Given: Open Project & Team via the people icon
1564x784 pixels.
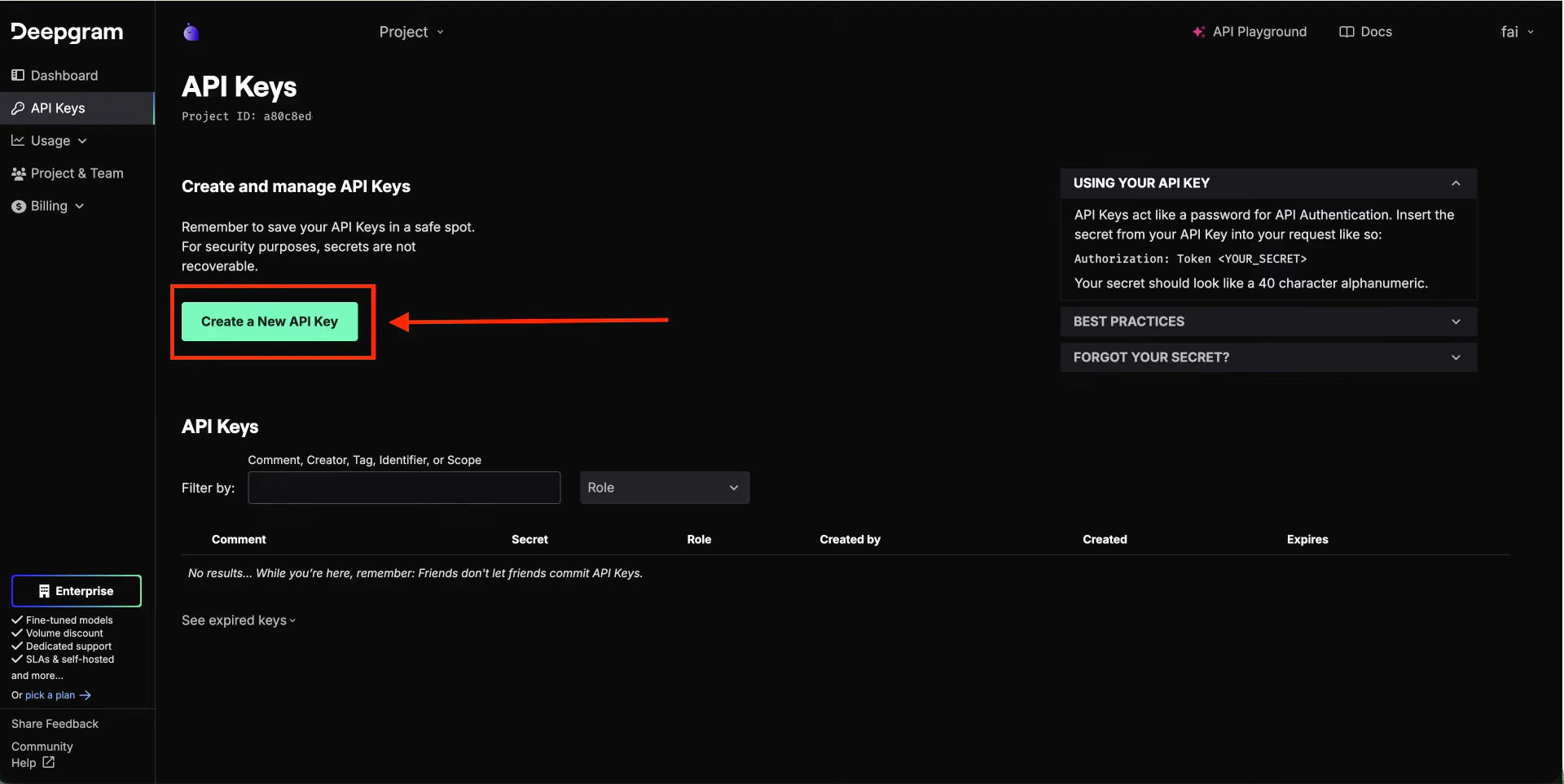Looking at the screenshot, I should coord(18,173).
